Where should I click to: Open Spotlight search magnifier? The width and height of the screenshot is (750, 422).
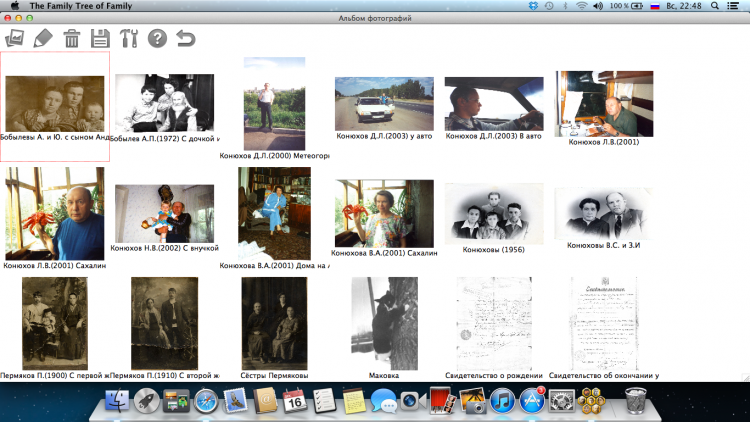715,6
